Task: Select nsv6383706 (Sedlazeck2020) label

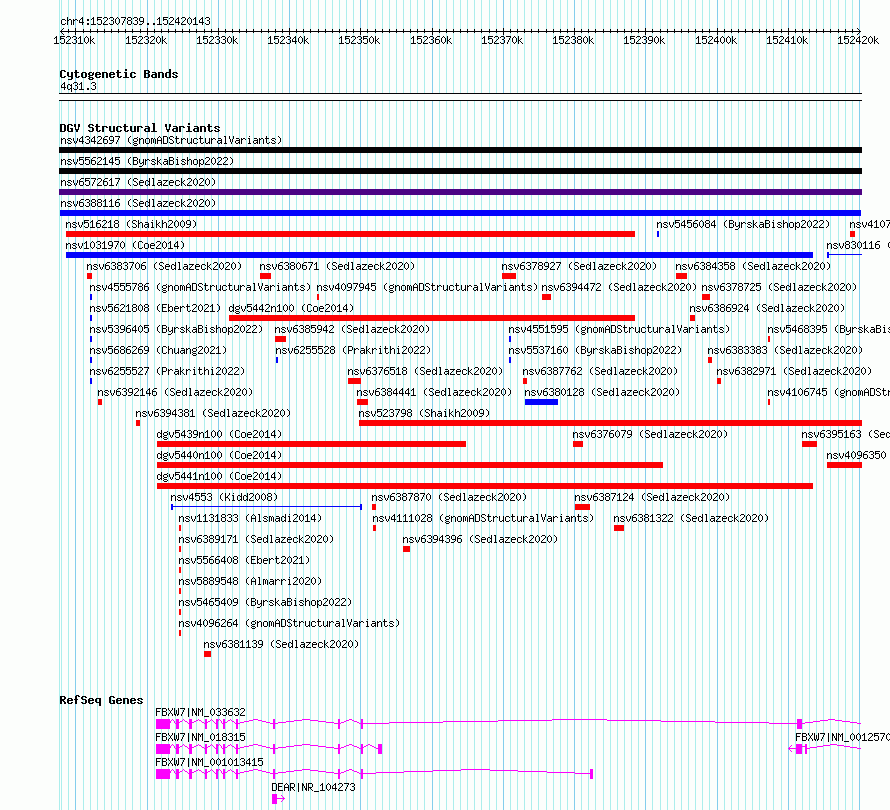Action: click(x=164, y=266)
